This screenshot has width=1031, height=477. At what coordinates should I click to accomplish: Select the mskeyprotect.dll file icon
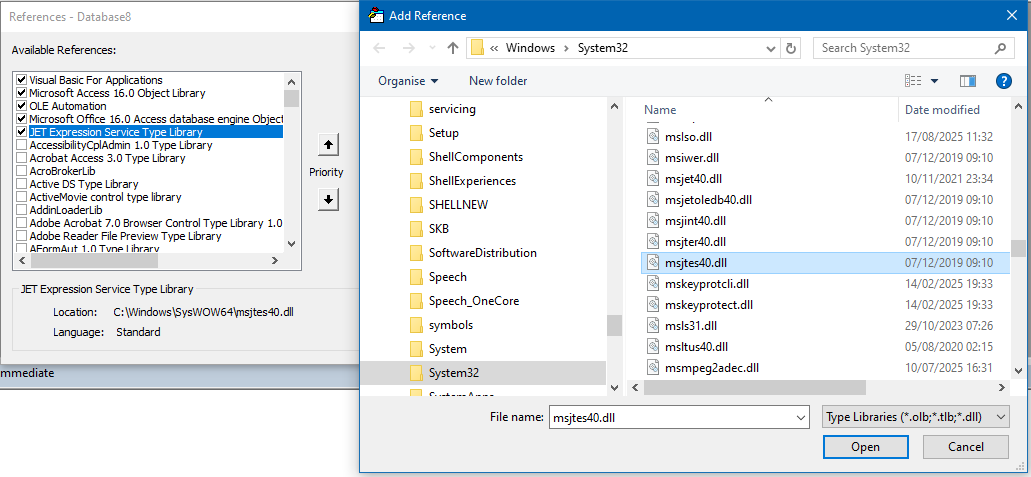click(653, 305)
